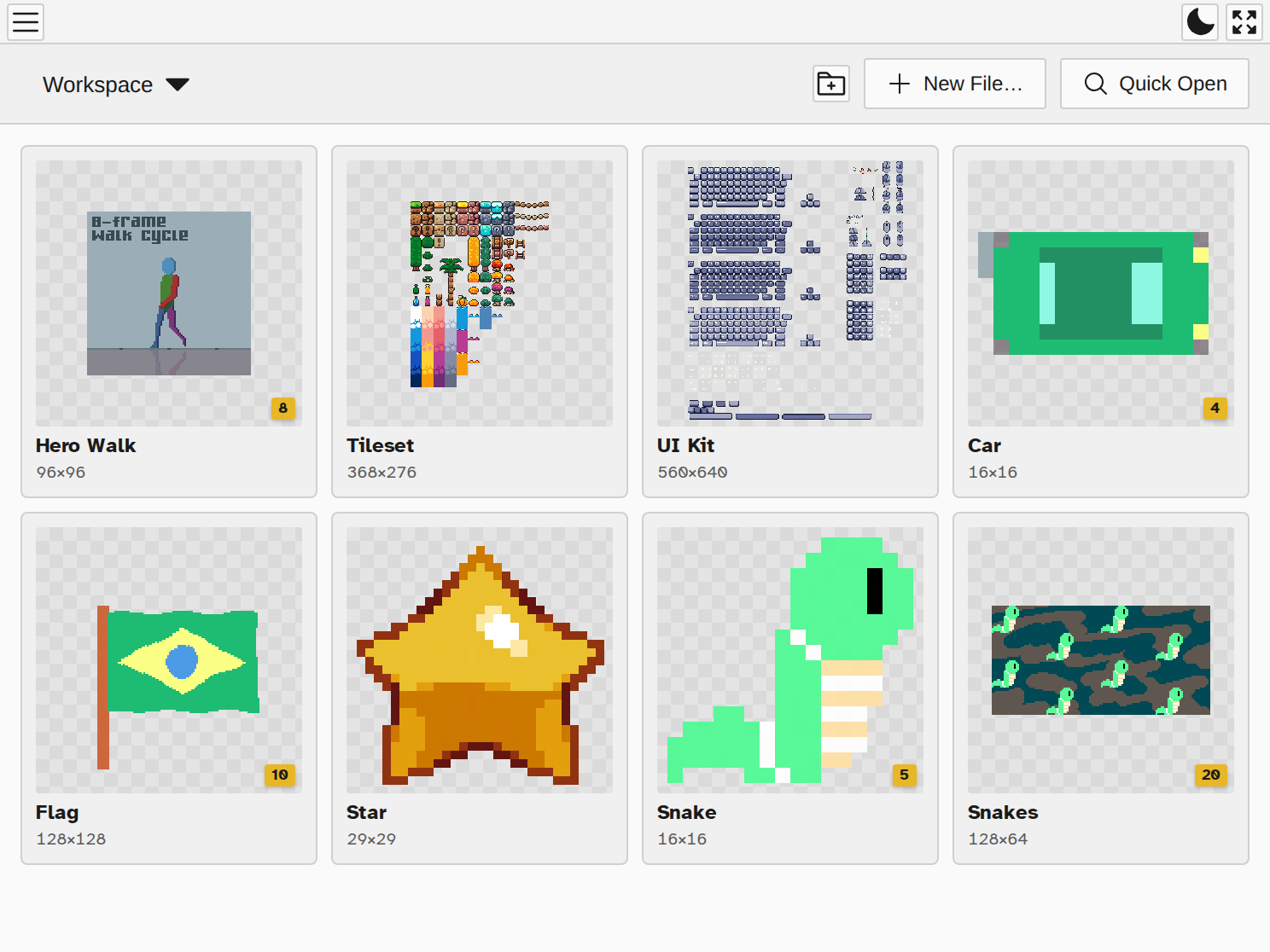The image size is (1270, 952).
Task: Open the Snakes sprite thumbnail
Action: (1101, 660)
